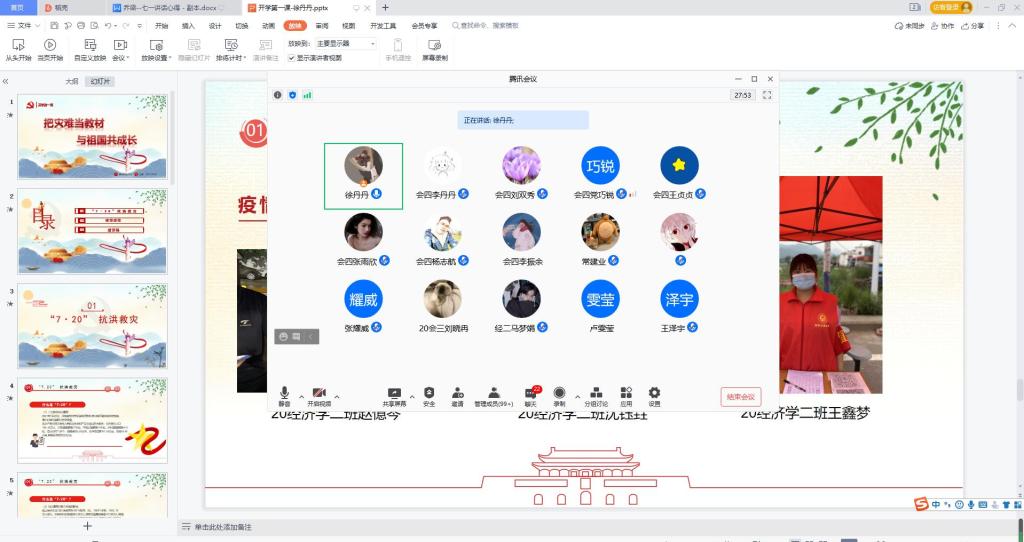
Task: Click the 共享屏幕 share screen icon
Action: (394, 393)
